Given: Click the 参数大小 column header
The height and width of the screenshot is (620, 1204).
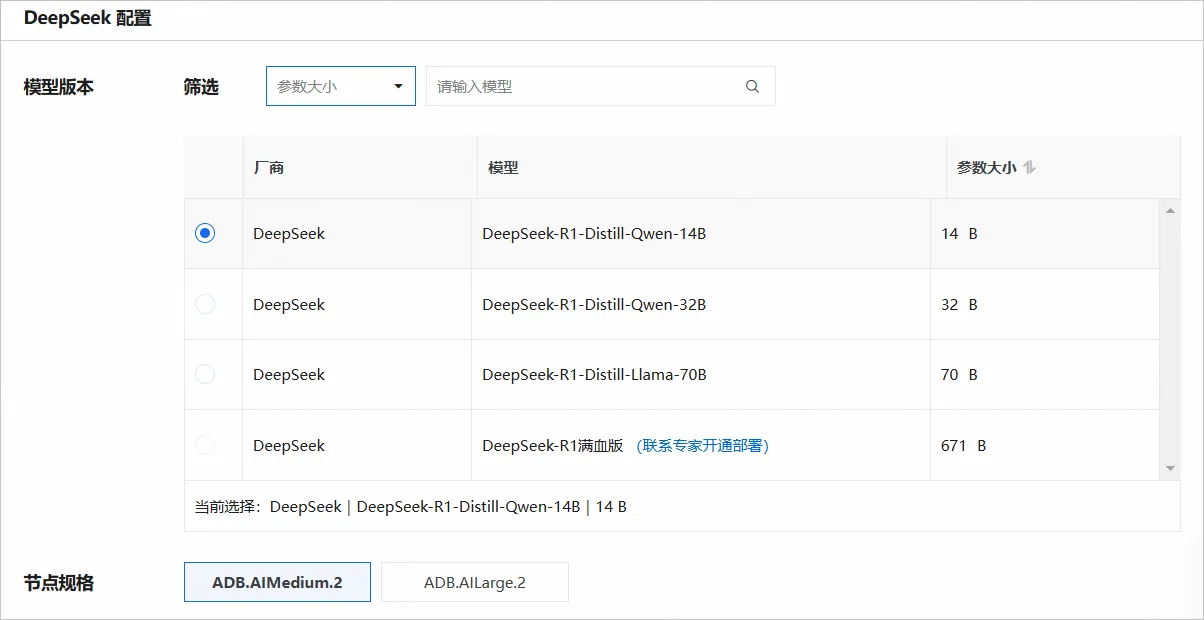Looking at the screenshot, I should point(986,168).
